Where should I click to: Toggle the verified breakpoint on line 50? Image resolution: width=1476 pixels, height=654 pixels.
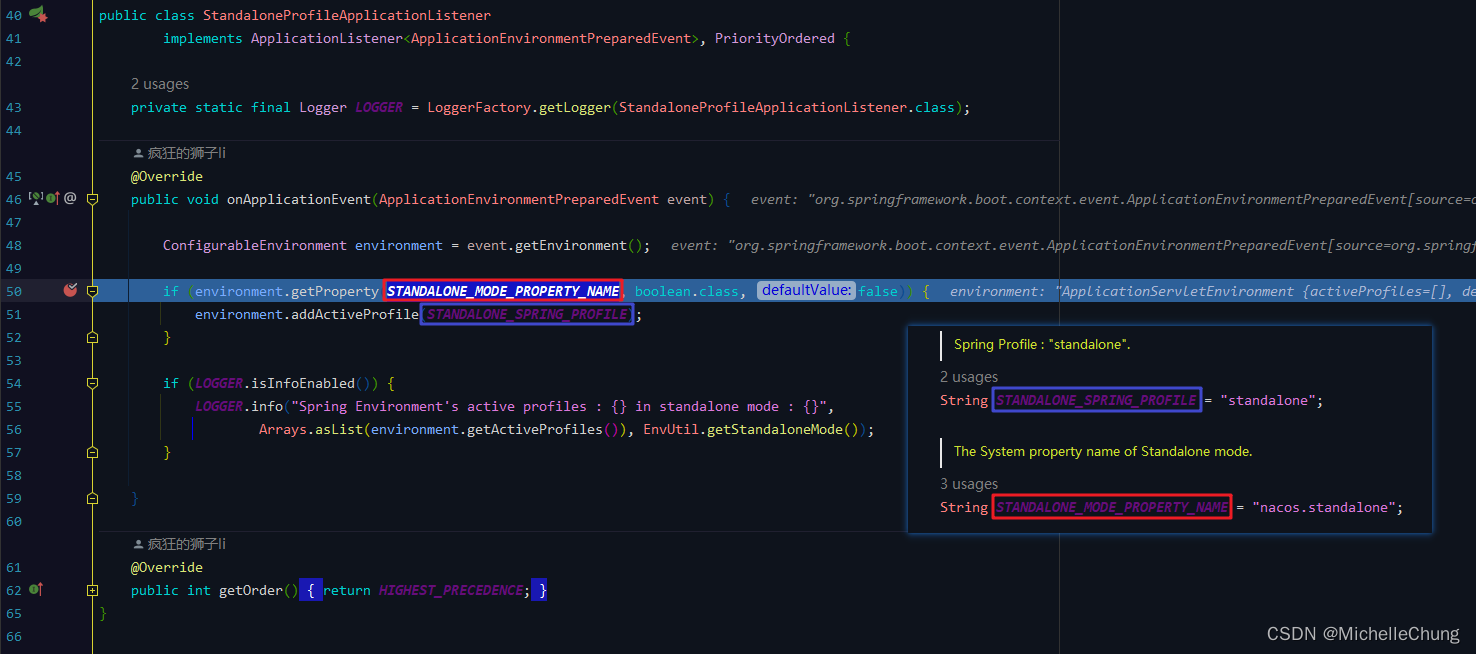click(x=70, y=291)
